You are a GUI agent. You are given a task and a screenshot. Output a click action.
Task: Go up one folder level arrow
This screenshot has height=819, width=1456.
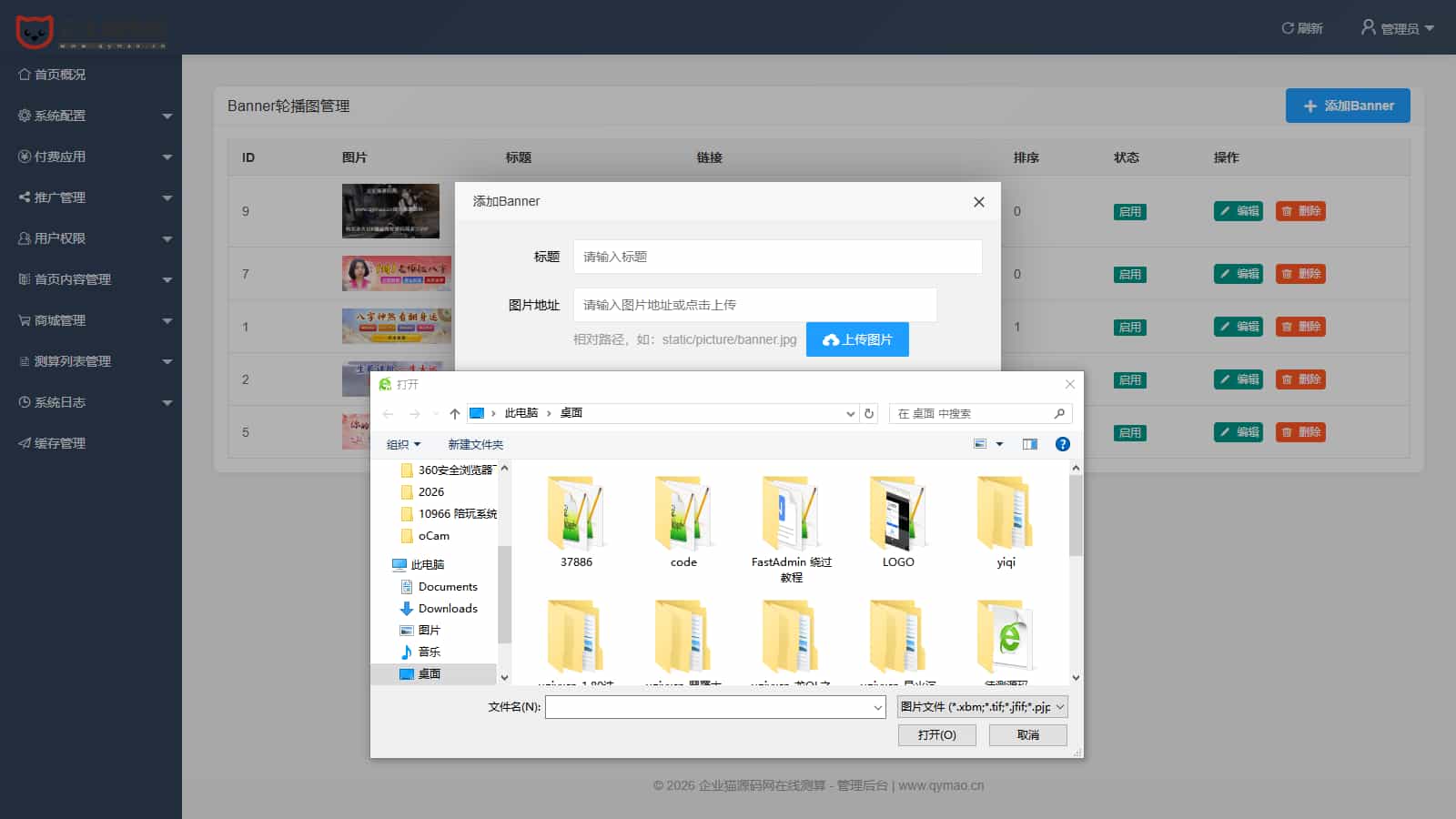point(455,413)
